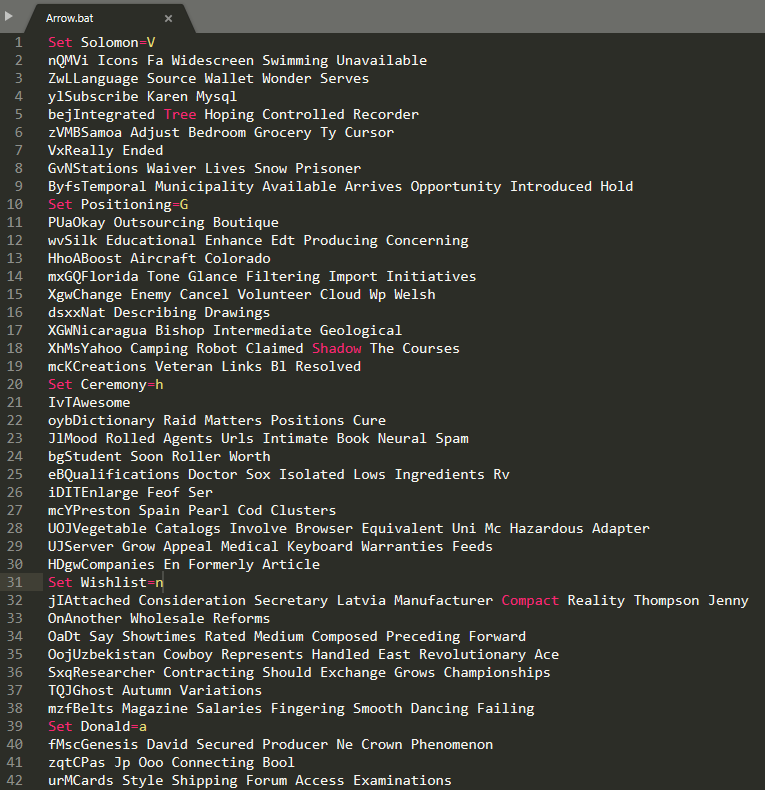Click the word 'Jenny' at end of line 32
This screenshot has height=790, width=765.
(728, 600)
